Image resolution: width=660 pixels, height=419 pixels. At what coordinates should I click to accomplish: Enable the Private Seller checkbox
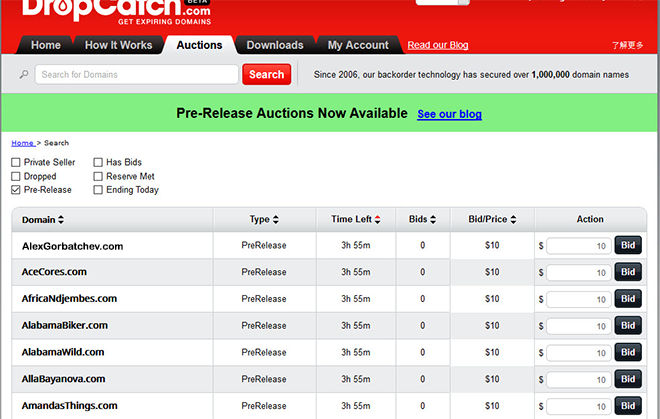click(x=16, y=162)
